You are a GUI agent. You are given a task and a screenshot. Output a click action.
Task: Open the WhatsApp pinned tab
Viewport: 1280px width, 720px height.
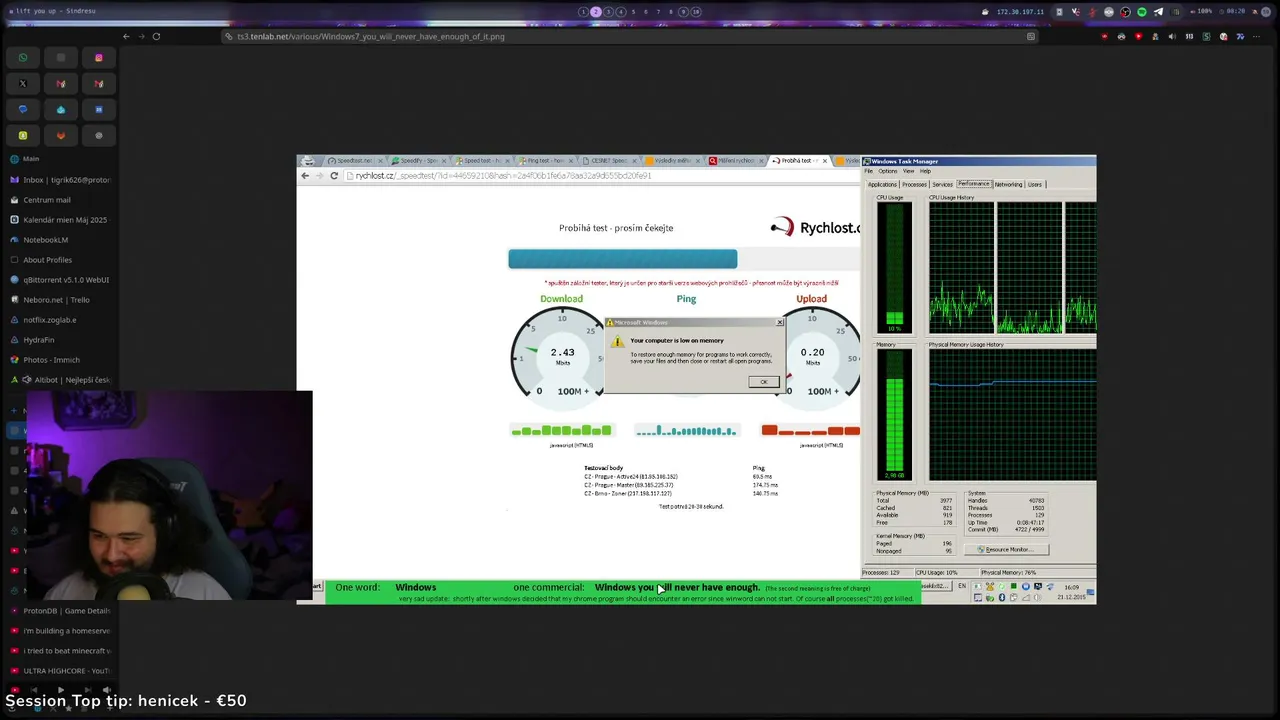(23, 58)
